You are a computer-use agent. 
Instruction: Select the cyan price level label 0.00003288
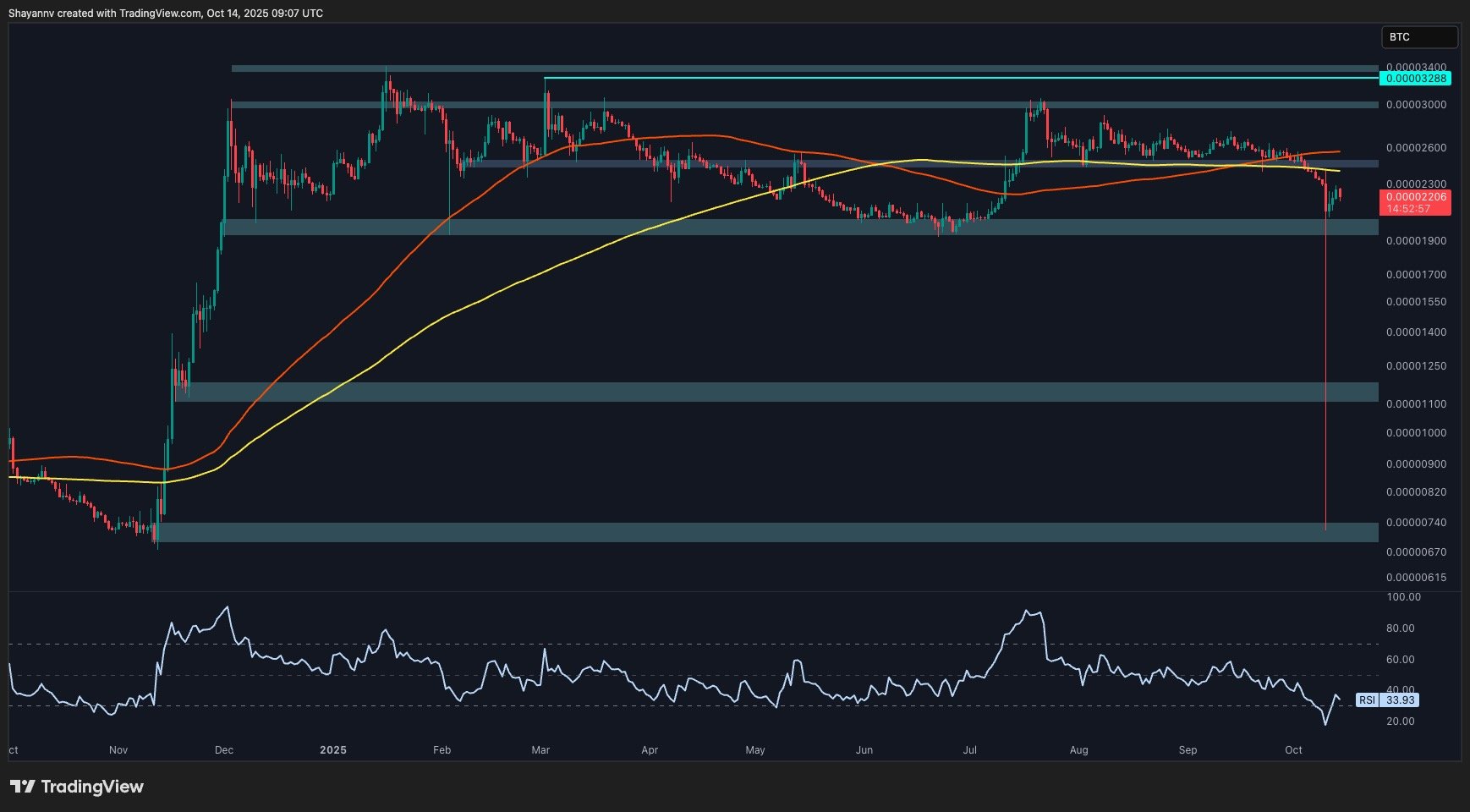(x=1416, y=77)
